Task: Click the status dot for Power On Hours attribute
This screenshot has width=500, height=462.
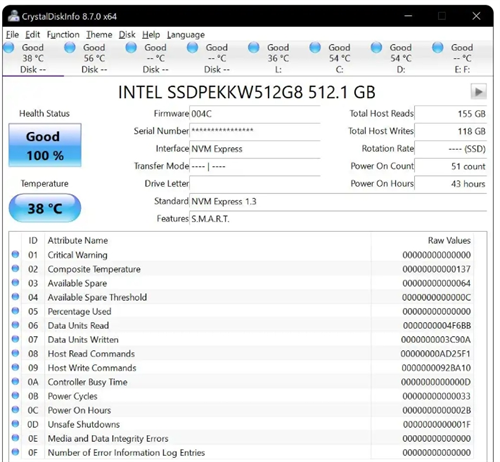Action: 15,410
